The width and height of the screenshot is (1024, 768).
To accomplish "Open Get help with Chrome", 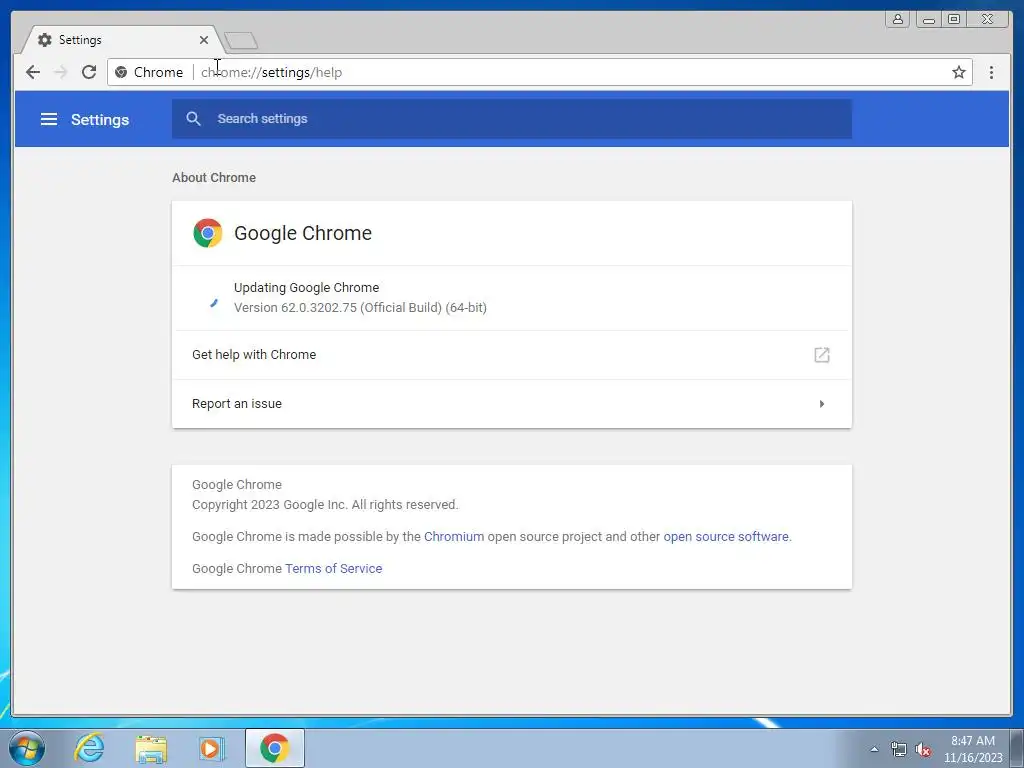I will pyautogui.click(x=511, y=355).
